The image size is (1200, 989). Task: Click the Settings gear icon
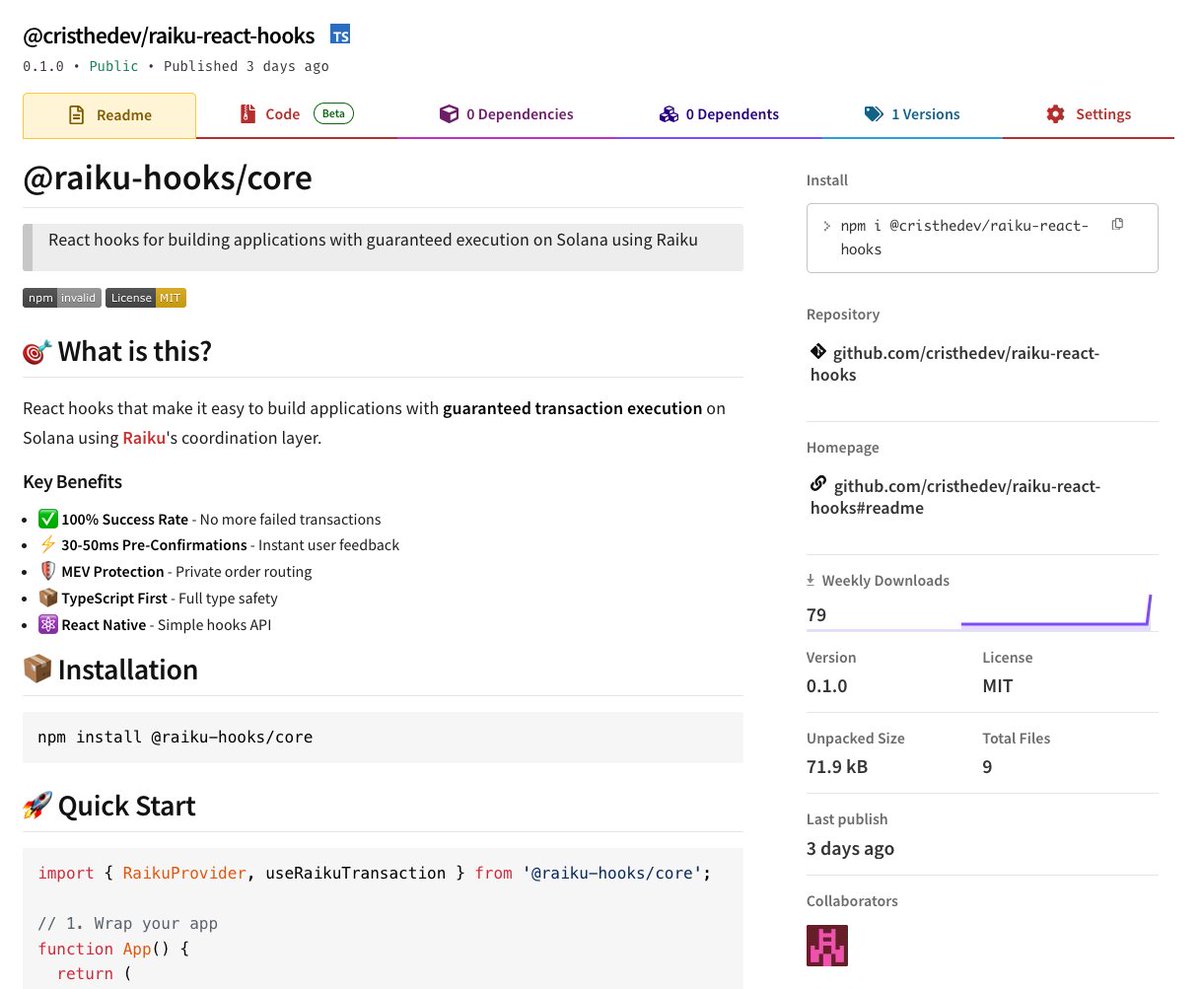pos(1055,114)
